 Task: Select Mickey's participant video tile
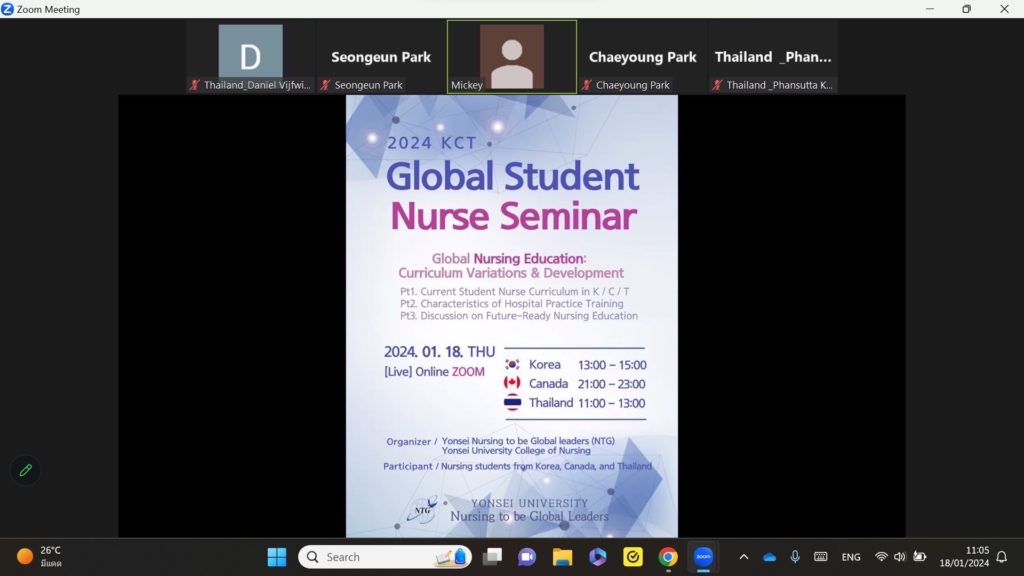(x=512, y=57)
